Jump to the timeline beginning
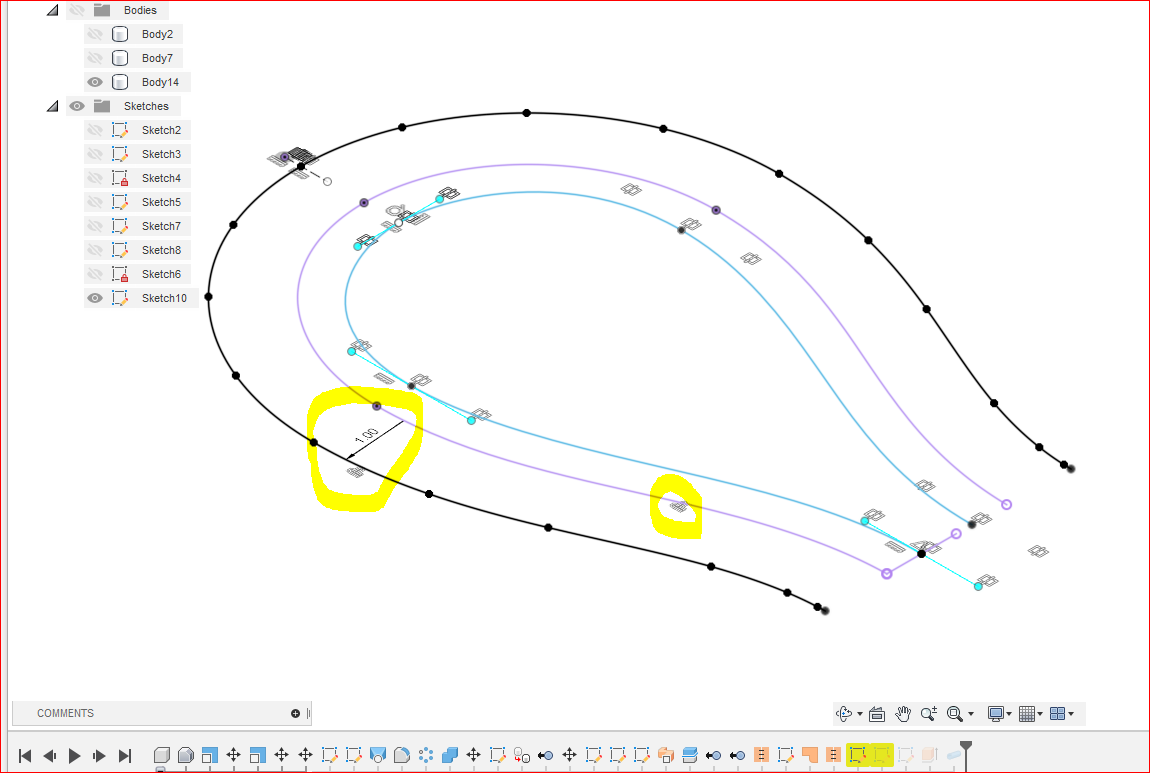 tap(24, 755)
